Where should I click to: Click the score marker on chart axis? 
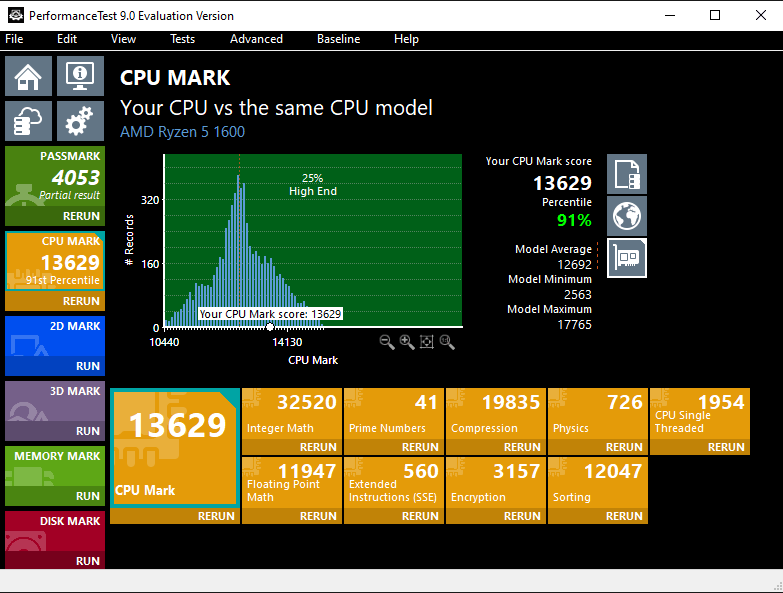(270, 327)
